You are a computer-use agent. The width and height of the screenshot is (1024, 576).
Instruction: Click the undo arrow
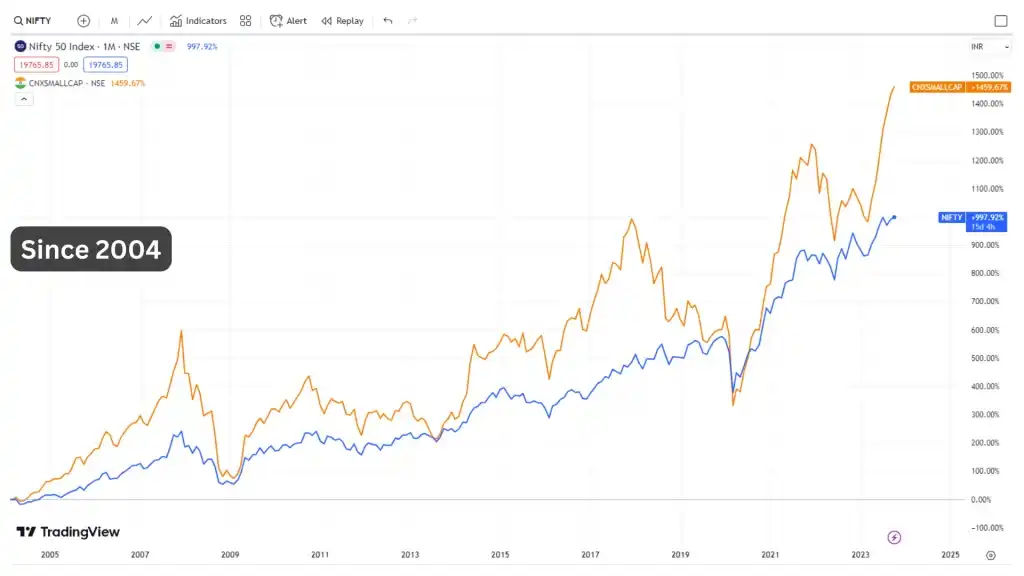click(x=388, y=21)
